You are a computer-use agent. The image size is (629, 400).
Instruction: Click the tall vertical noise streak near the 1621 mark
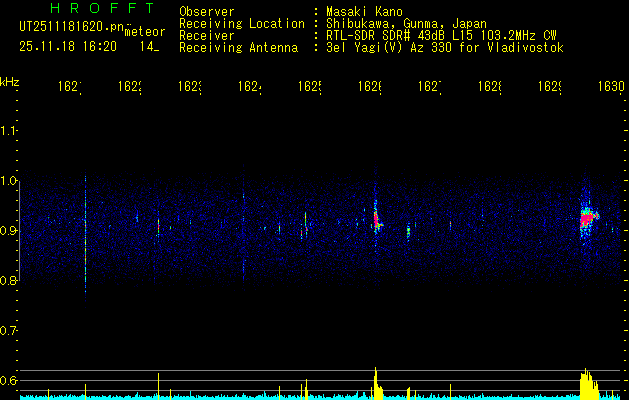coord(85,237)
